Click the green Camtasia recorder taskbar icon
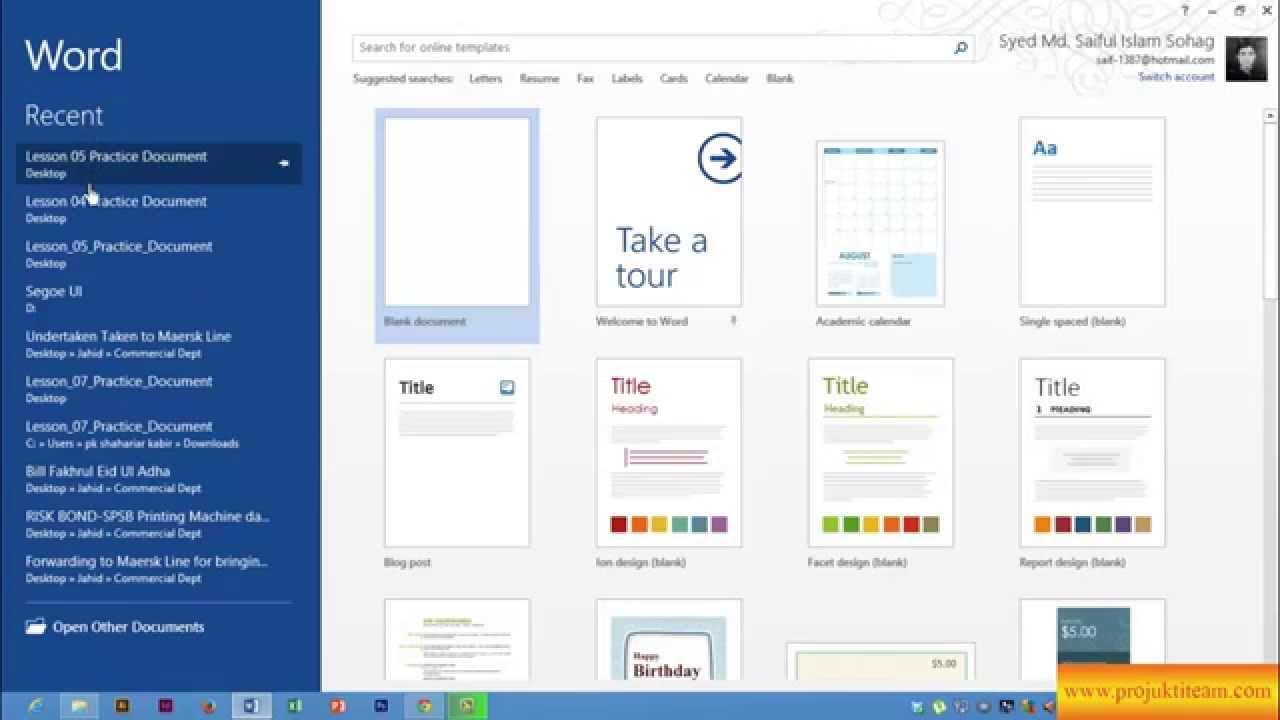 click(467, 705)
